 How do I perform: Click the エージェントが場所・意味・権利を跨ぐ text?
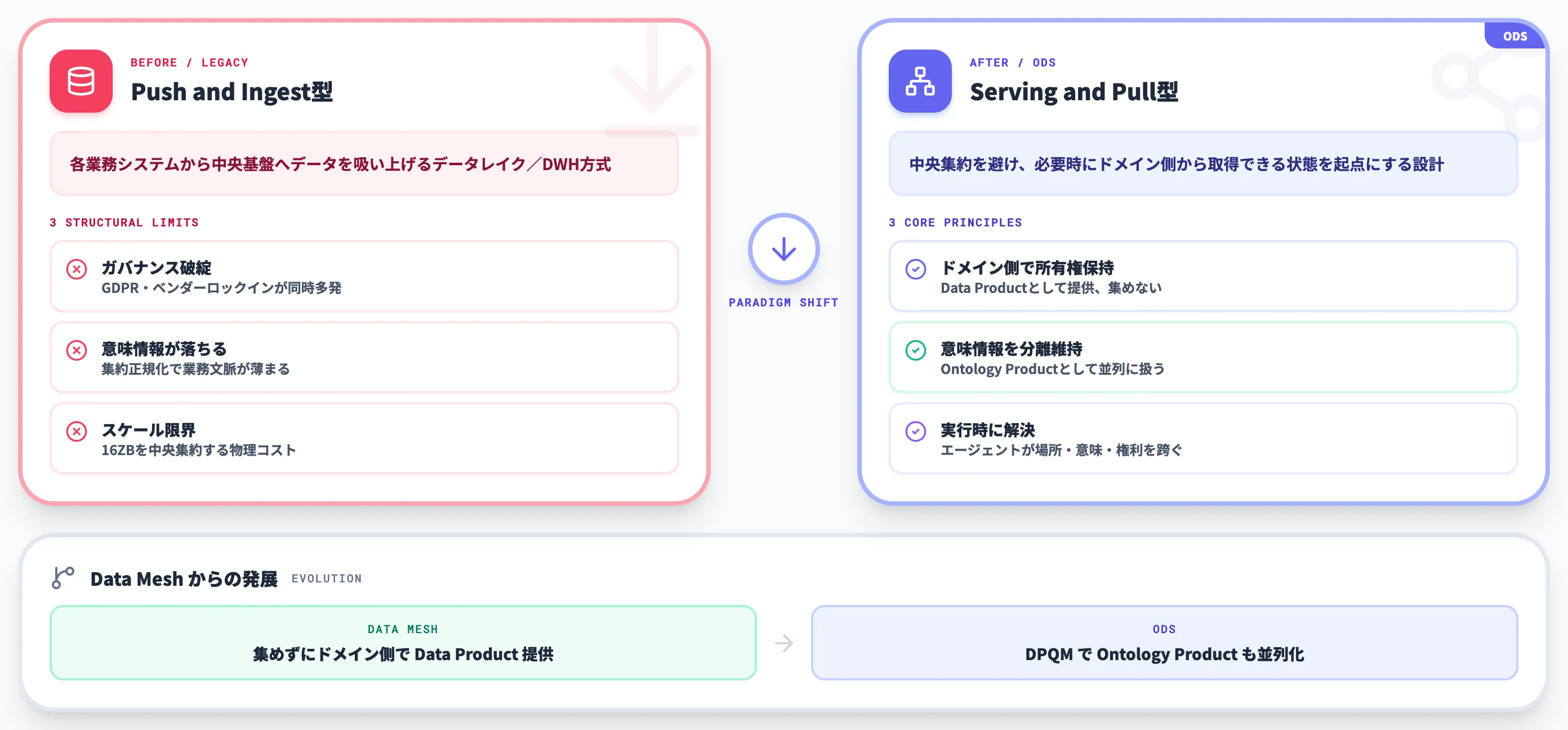[x=1062, y=450]
